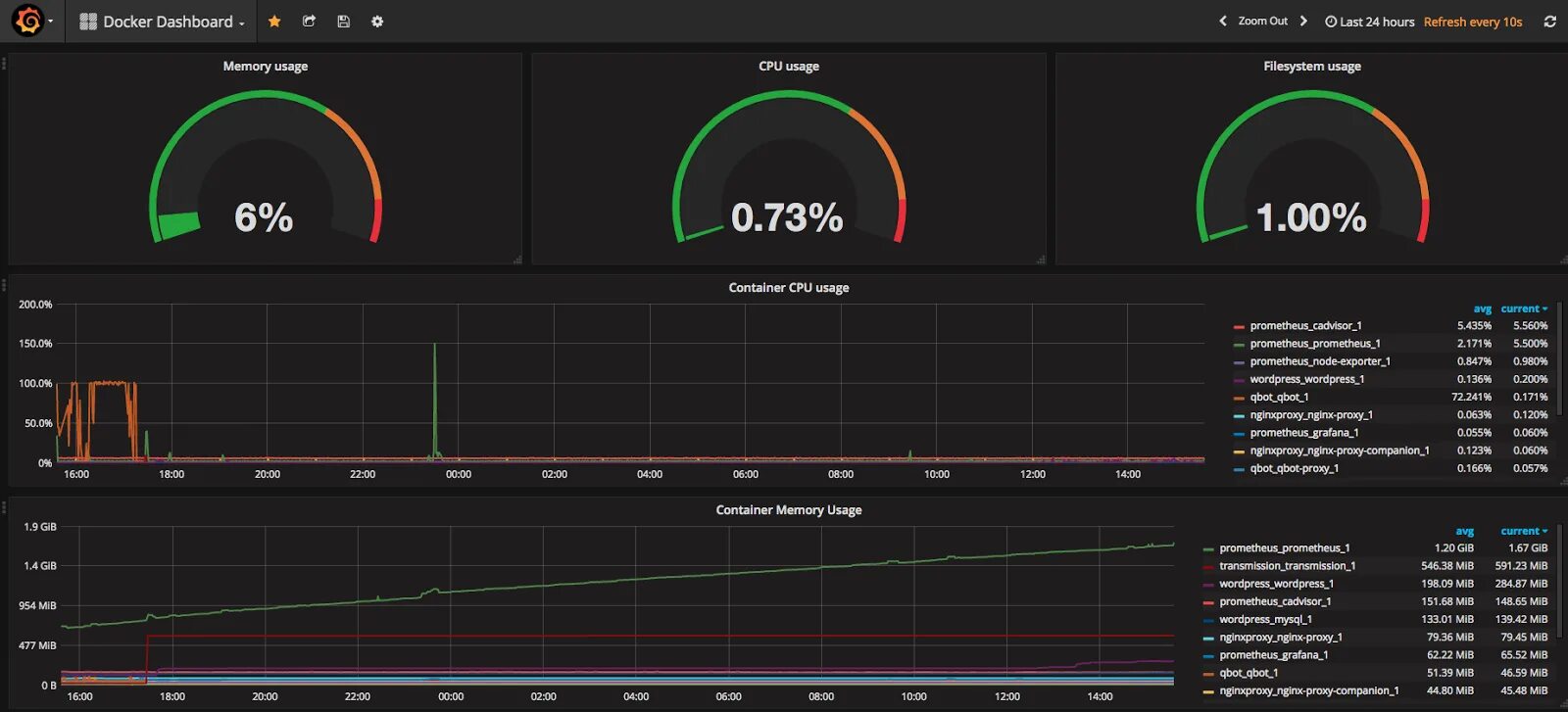Open the Docker Dashboard picker dropdown

[162, 22]
